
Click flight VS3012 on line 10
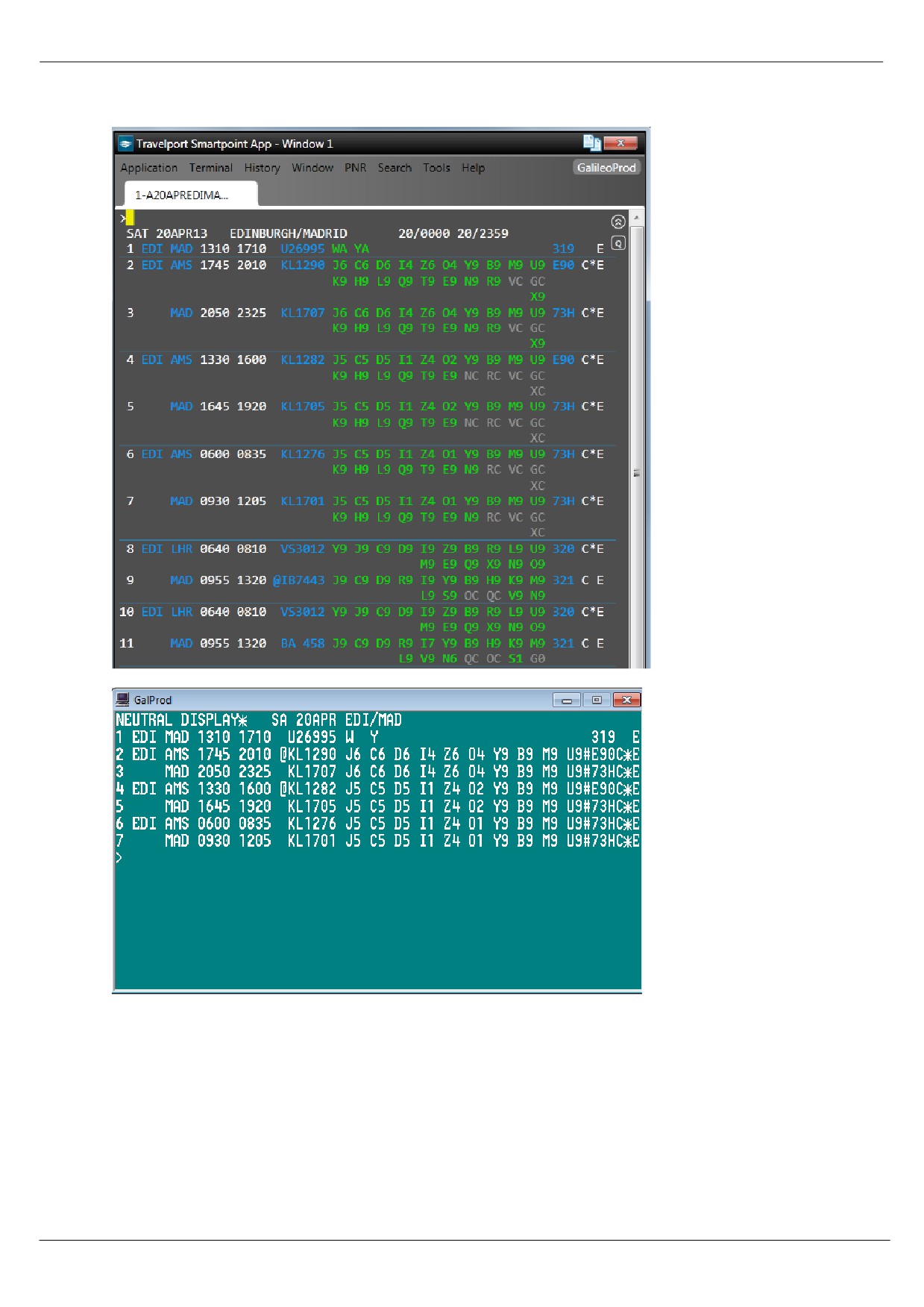pyautogui.click(x=303, y=612)
